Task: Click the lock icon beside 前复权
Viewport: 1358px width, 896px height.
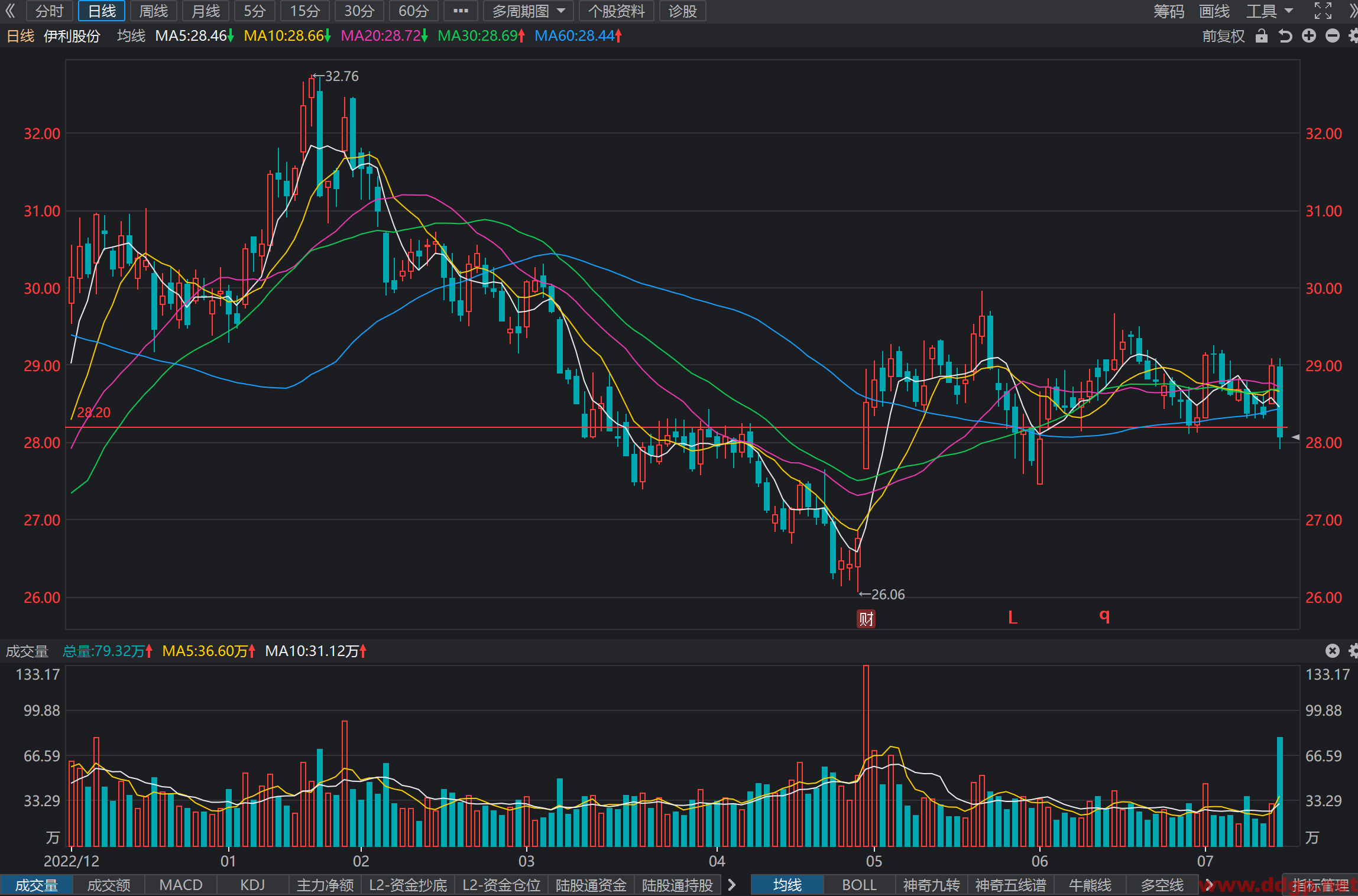Action: [1262, 36]
